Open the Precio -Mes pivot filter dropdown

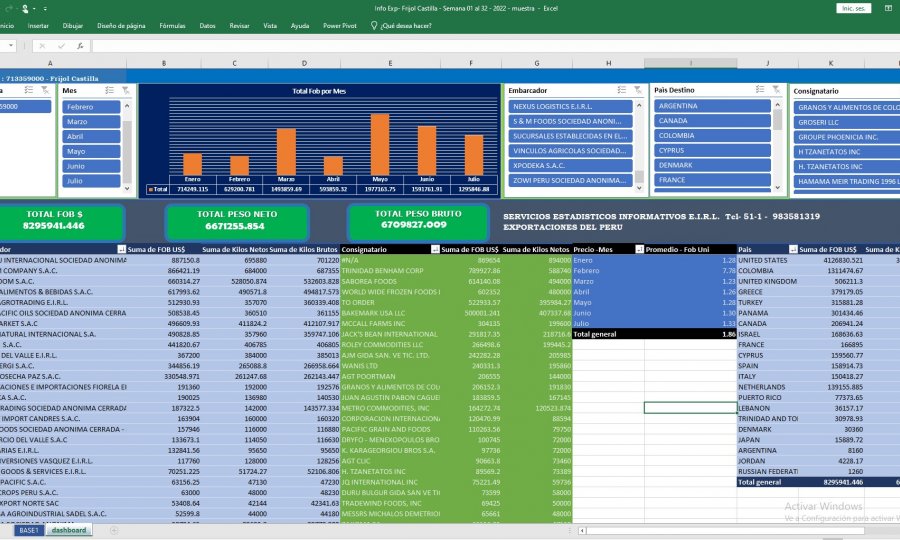639,249
